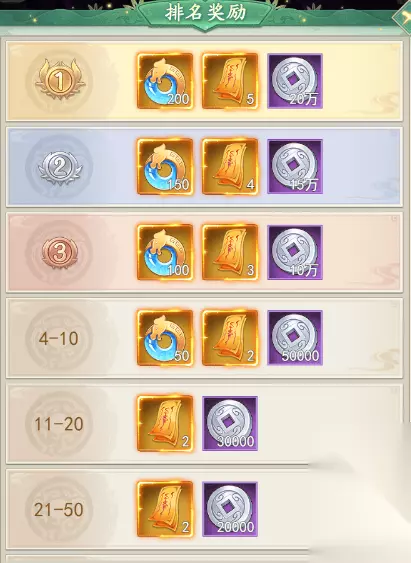Click the silver coin reward labeled 20000

point(230,509)
